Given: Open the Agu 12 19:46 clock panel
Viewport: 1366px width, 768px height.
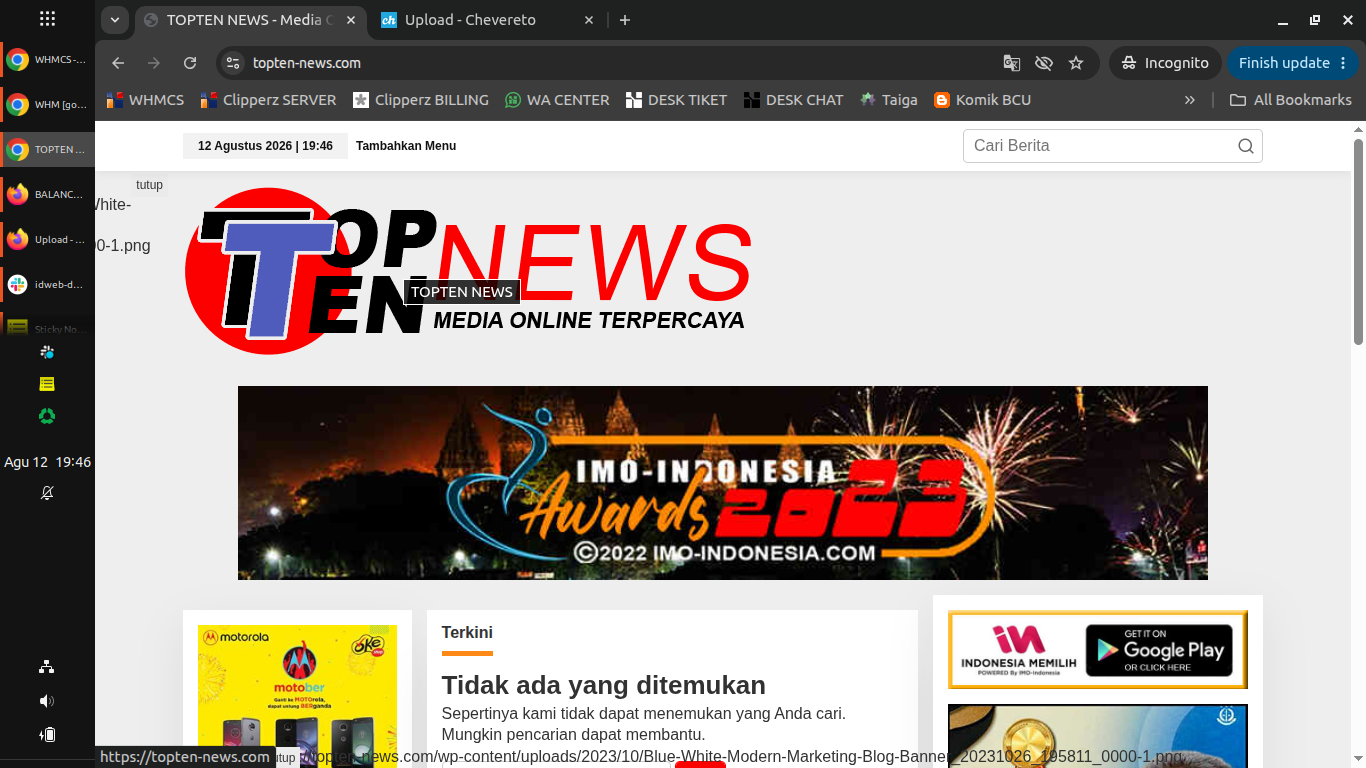Looking at the screenshot, I should coord(47,462).
